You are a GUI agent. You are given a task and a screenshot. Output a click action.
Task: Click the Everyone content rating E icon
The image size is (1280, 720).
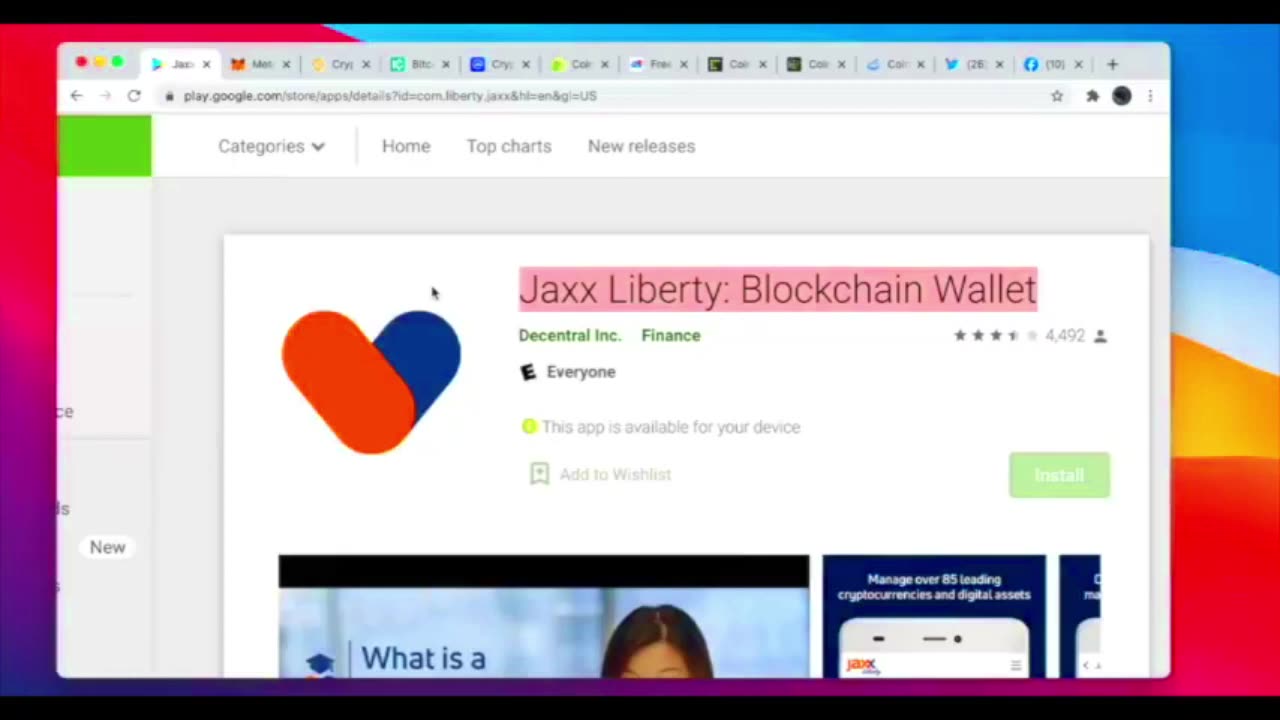528,372
